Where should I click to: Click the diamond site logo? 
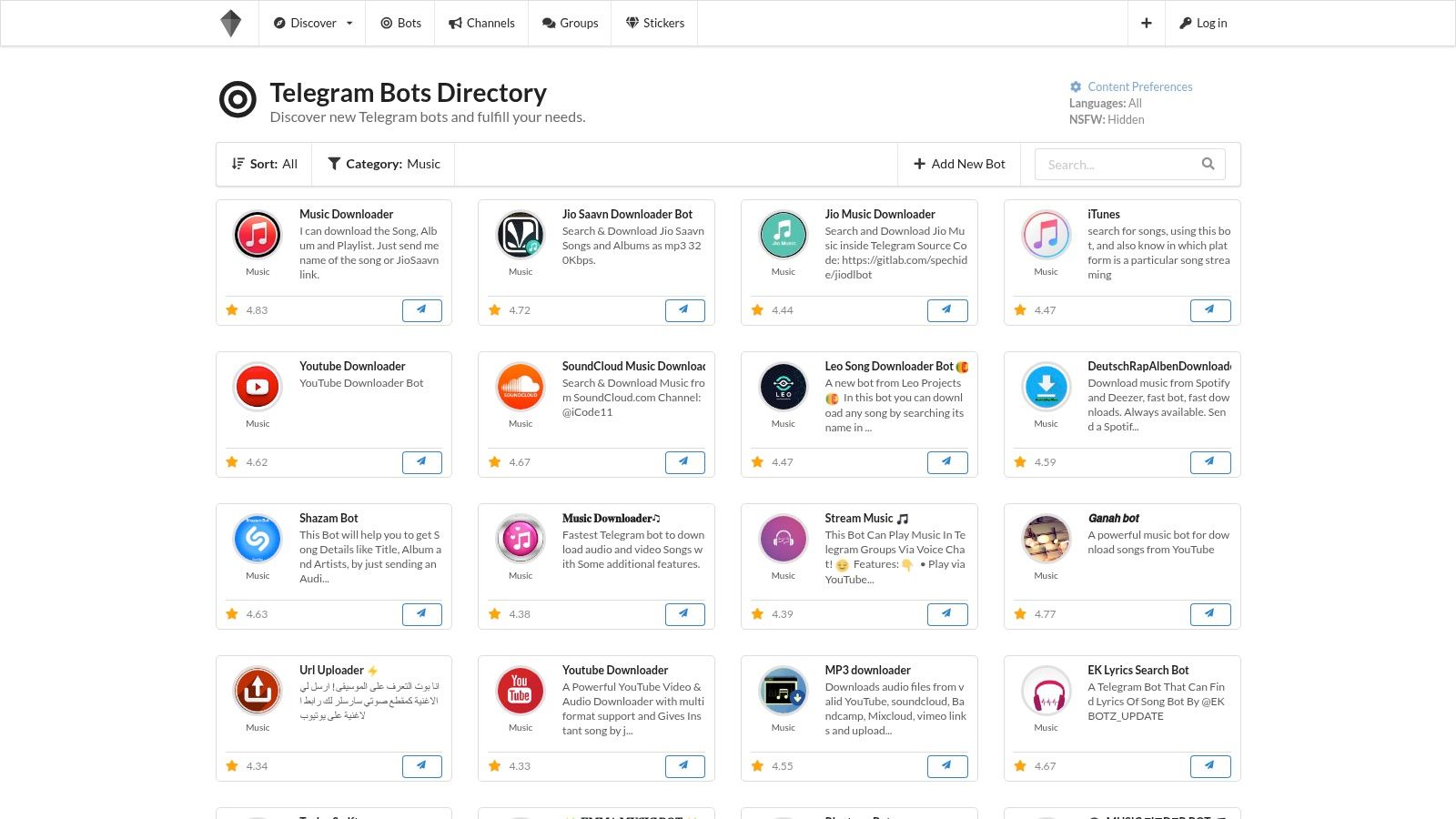click(x=231, y=23)
